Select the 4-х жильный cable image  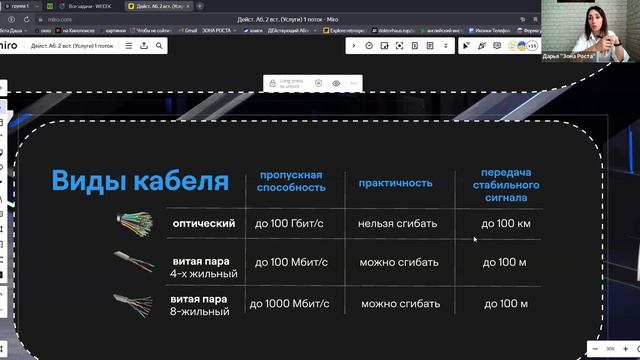pyautogui.click(x=134, y=262)
